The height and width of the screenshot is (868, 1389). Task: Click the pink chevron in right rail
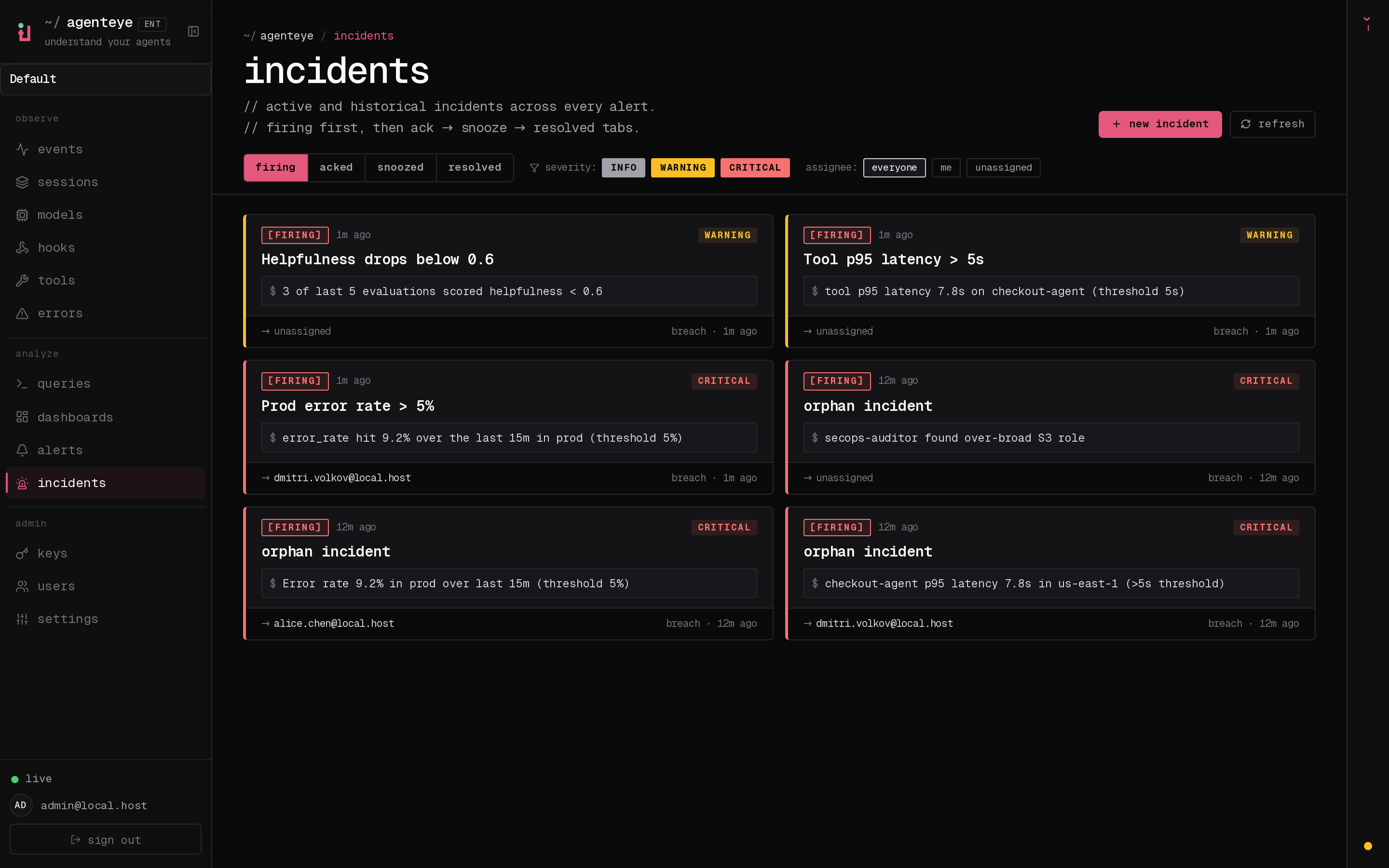pos(1367,19)
